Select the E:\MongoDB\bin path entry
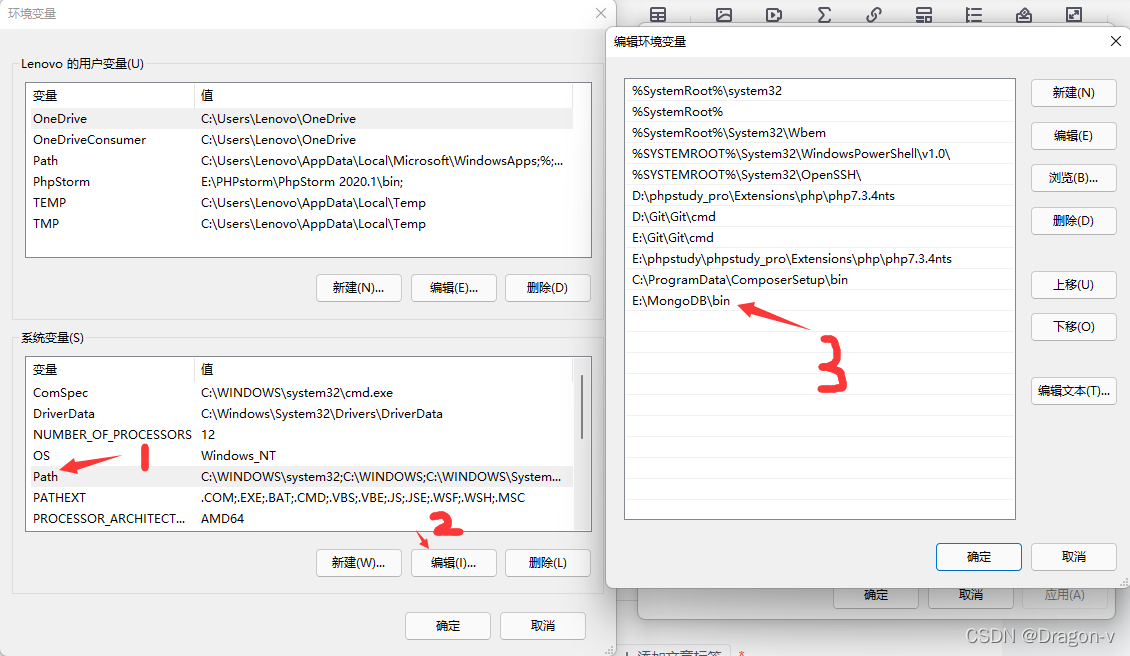 click(x=819, y=301)
